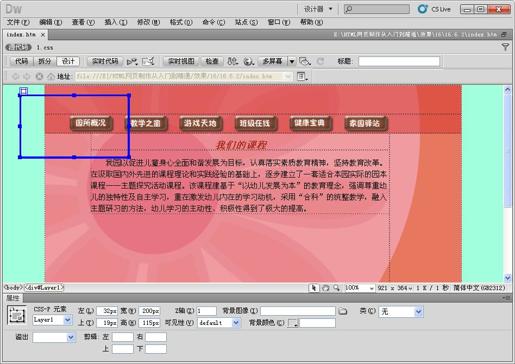This screenshot has height=364, width=515.
Task: Switch to Split view (拆分)
Action: [x=45, y=61]
